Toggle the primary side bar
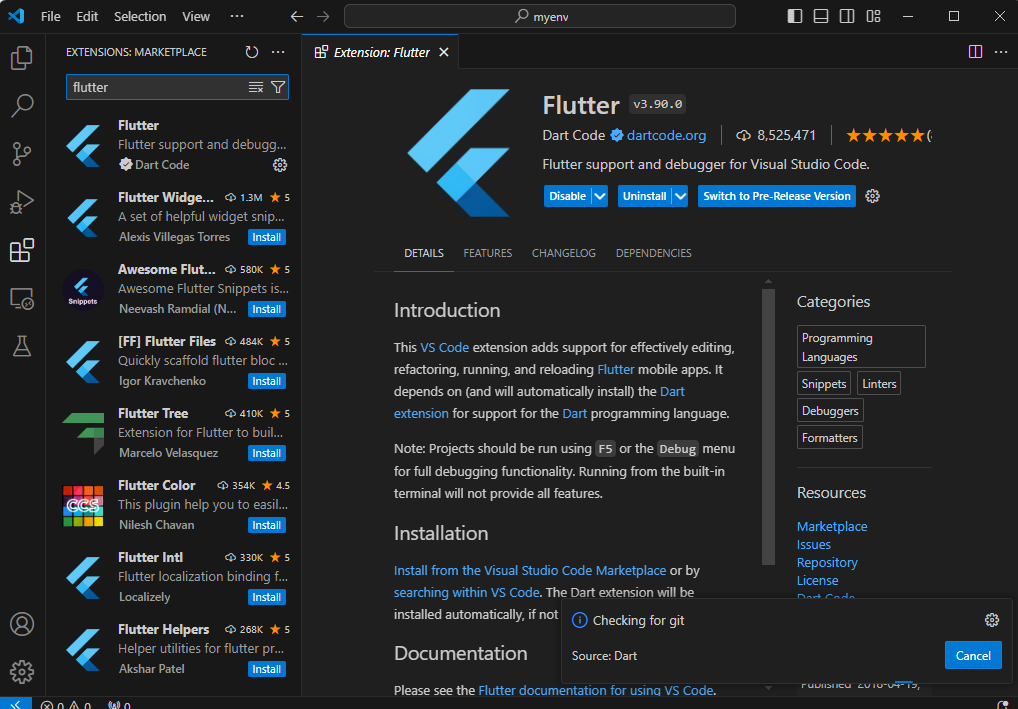 [x=795, y=16]
